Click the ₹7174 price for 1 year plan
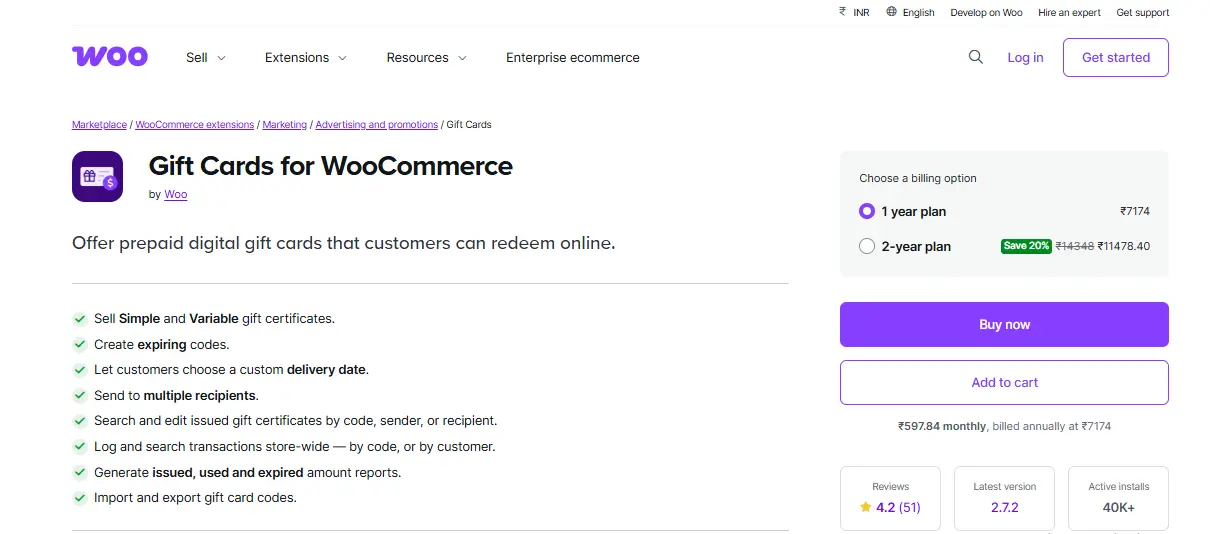Image resolution: width=1210 pixels, height=534 pixels. click(1135, 212)
